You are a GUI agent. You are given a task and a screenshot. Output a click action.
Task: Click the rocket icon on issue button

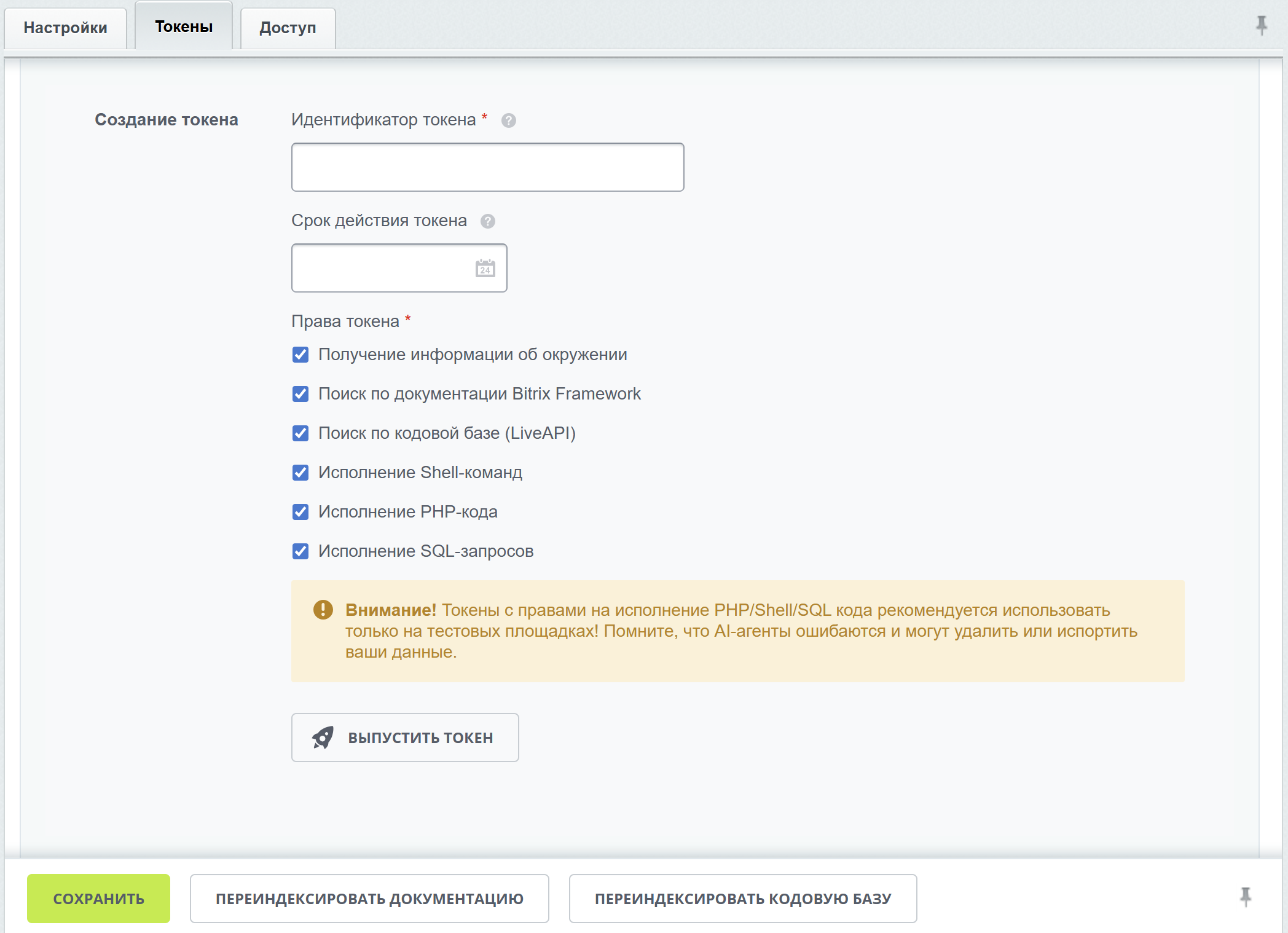[x=323, y=738]
